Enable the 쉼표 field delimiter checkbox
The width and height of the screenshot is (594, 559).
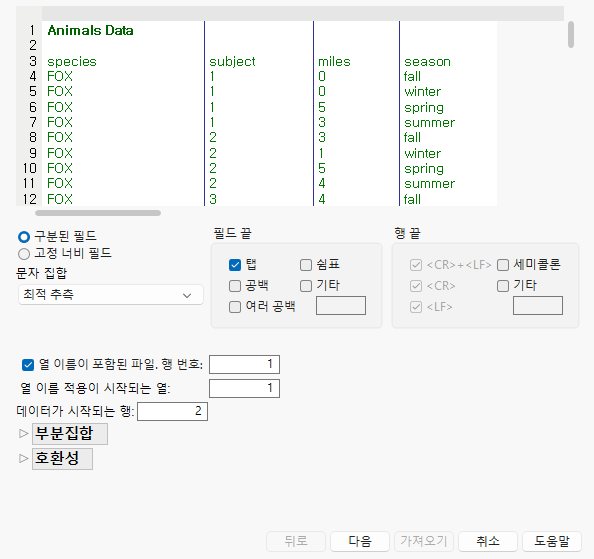(306, 265)
